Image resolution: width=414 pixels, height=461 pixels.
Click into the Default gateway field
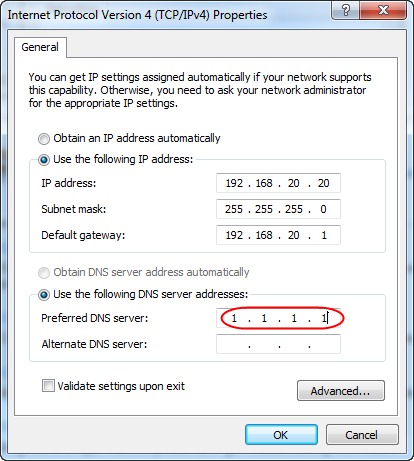278,235
